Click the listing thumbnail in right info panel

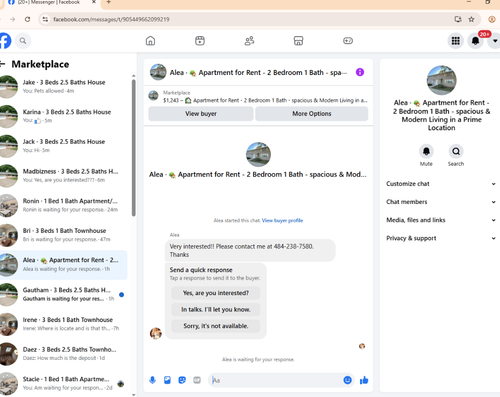[x=441, y=80]
